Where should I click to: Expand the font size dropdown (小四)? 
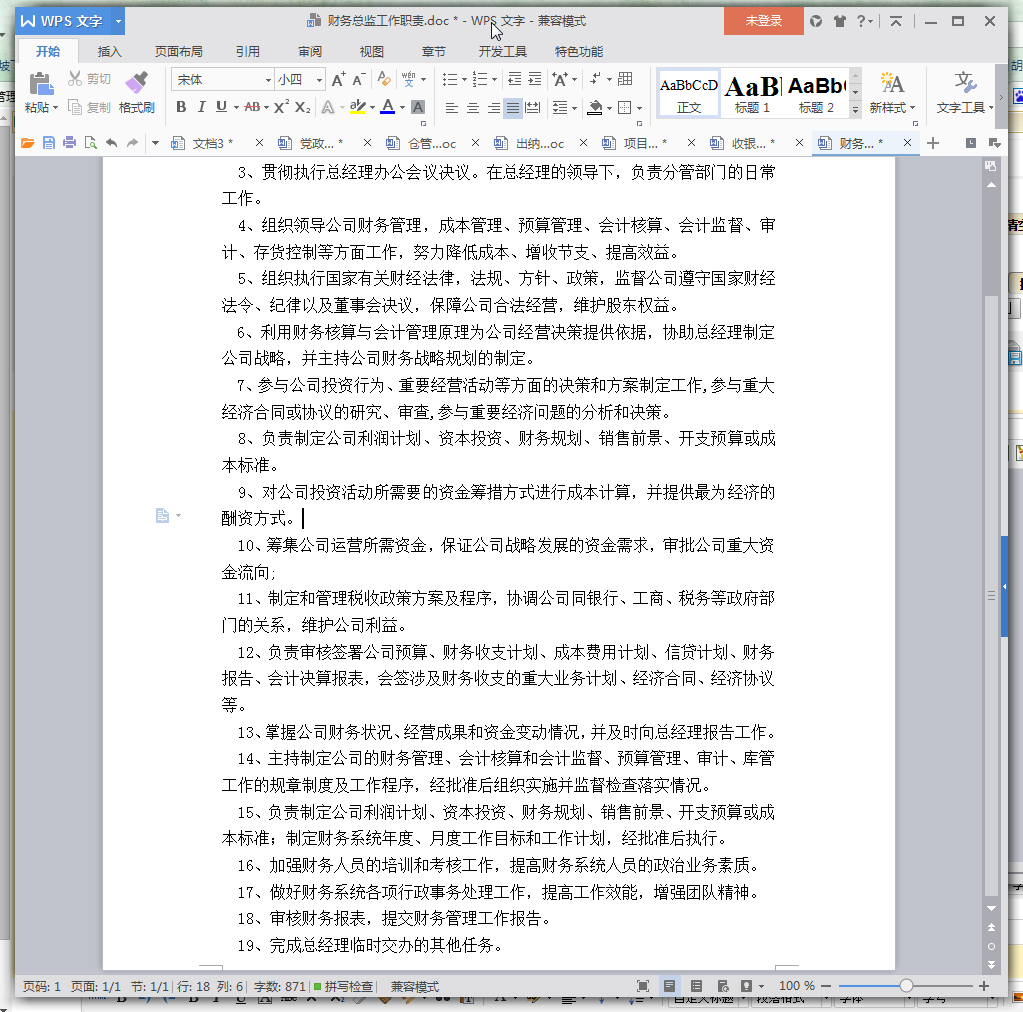pos(320,80)
